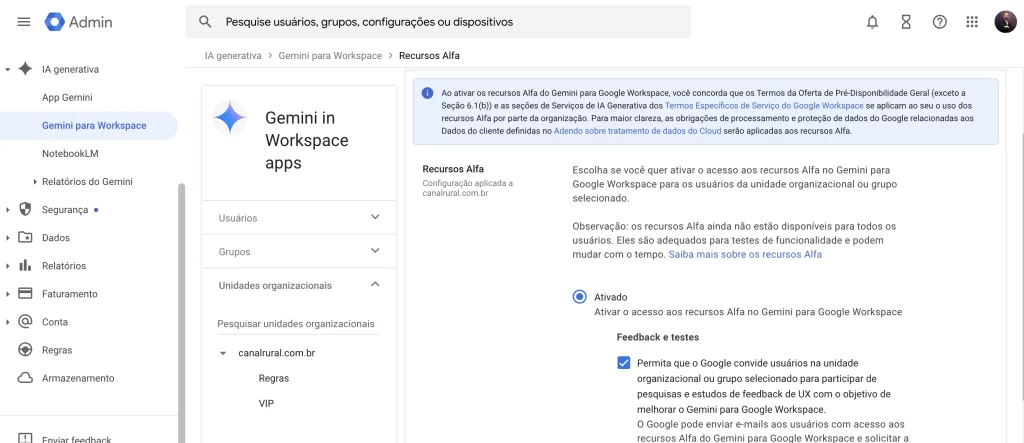1024x443 pixels.
Task: Click Pesquisar unidades organizacionais field
Action: pyautogui.click(x=298, y=323)
